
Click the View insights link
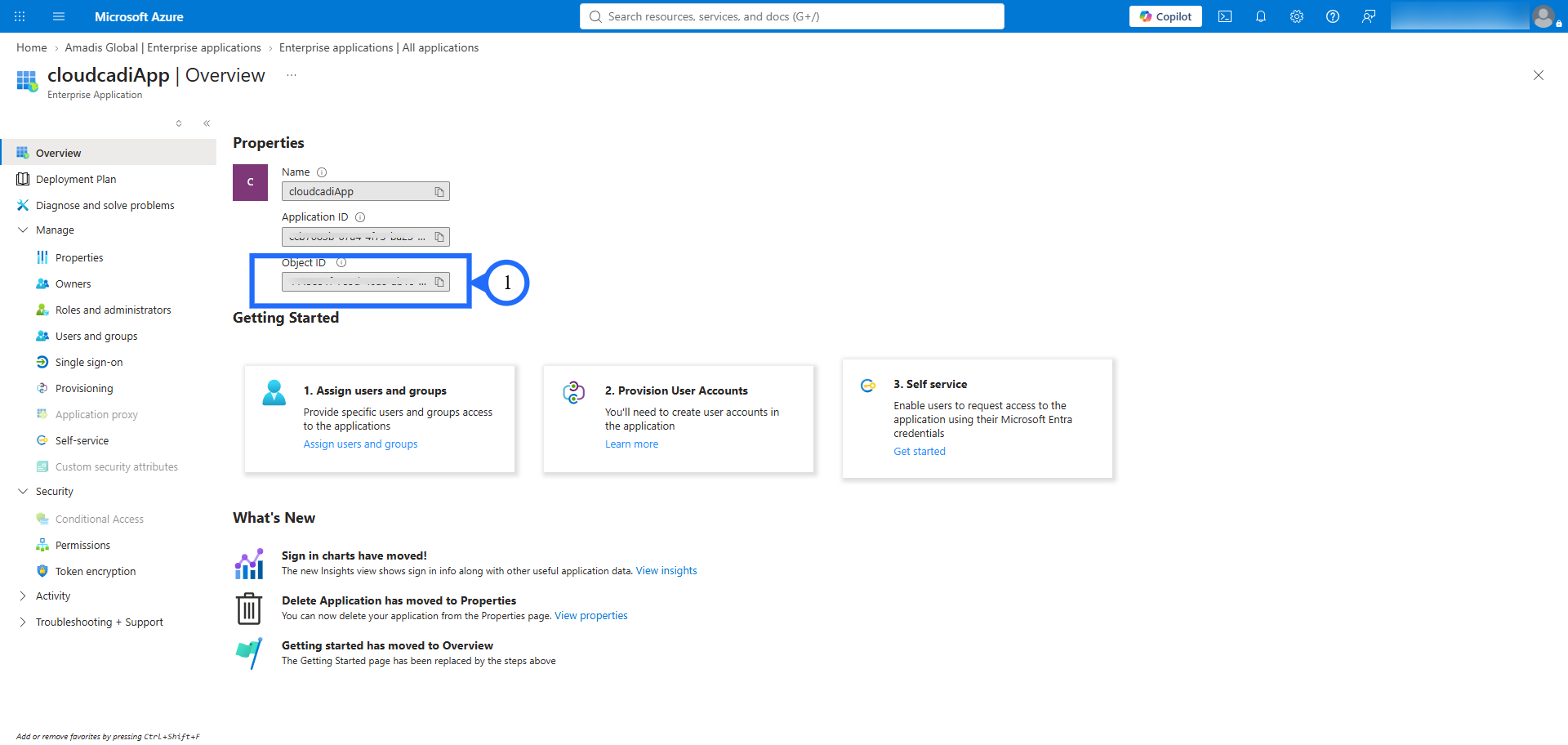(666, 571)
